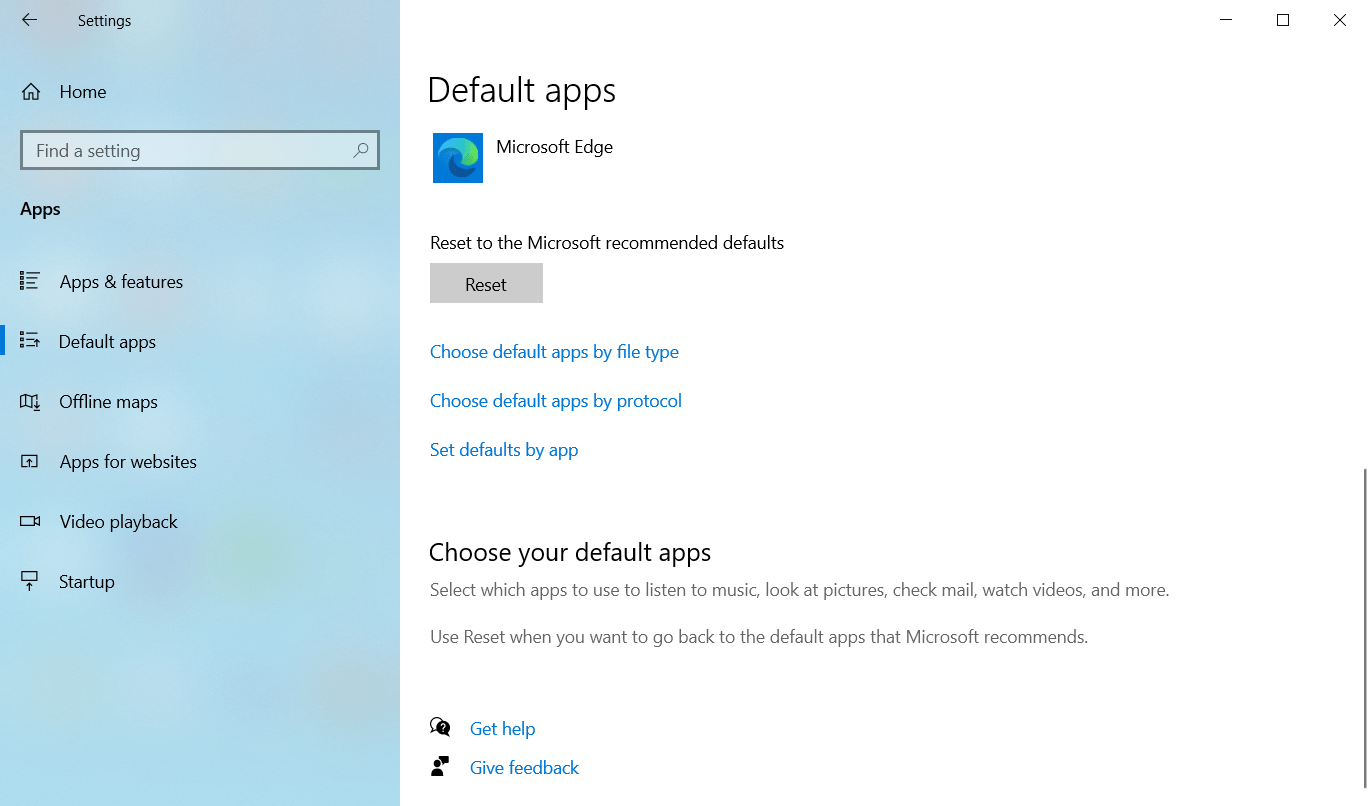This screenshot has width=1369, height=806.
Task: Select the Apps & features icon
Action: point(30,281)
